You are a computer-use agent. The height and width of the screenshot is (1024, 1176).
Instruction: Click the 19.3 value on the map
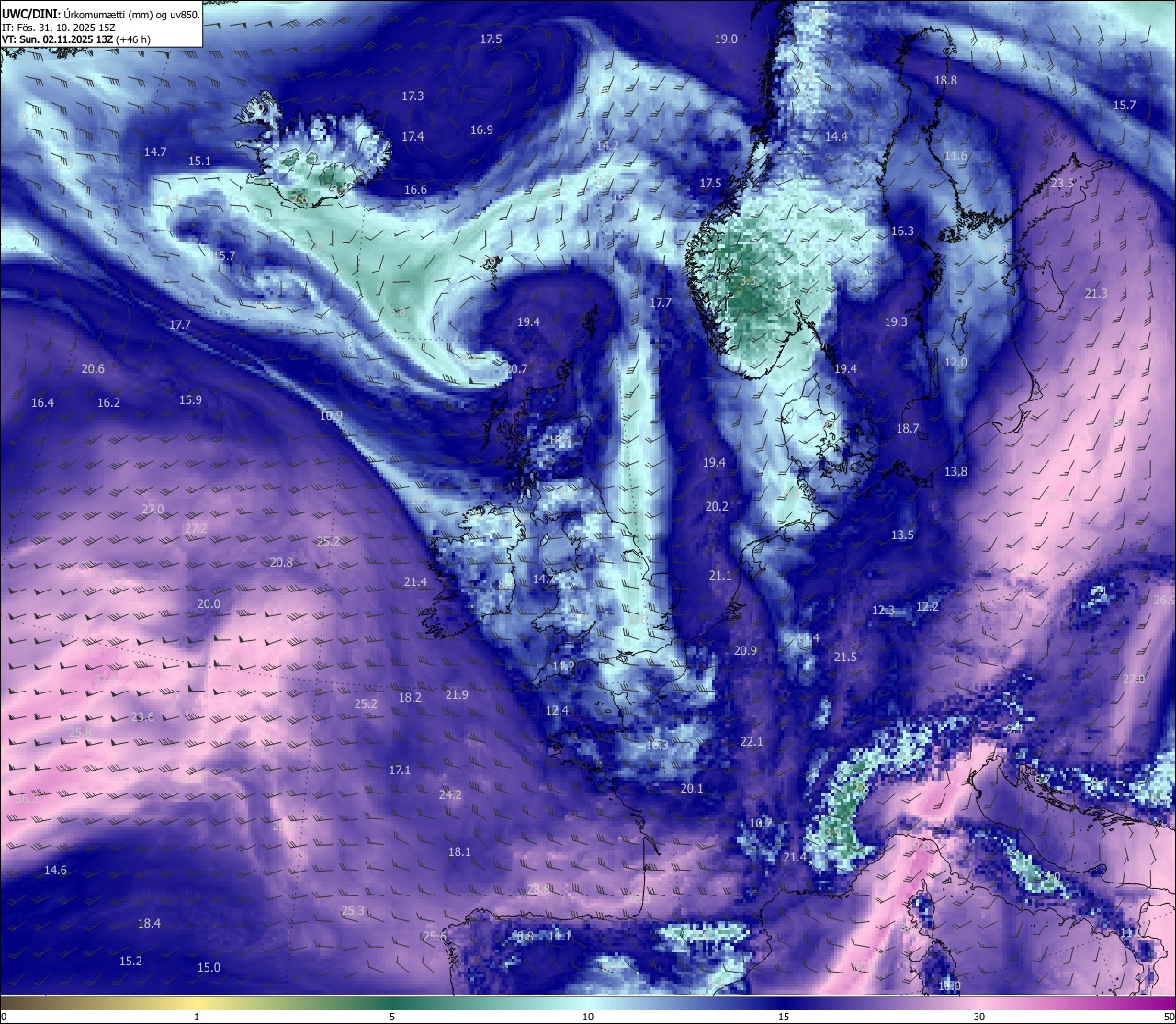[x=896, y=321]
